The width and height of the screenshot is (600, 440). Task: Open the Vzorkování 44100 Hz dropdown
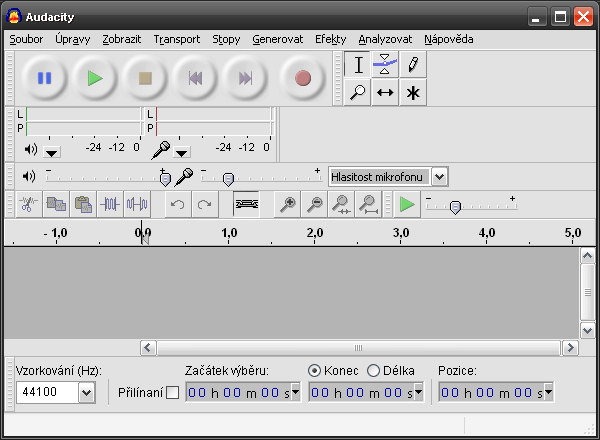[86, 393]
